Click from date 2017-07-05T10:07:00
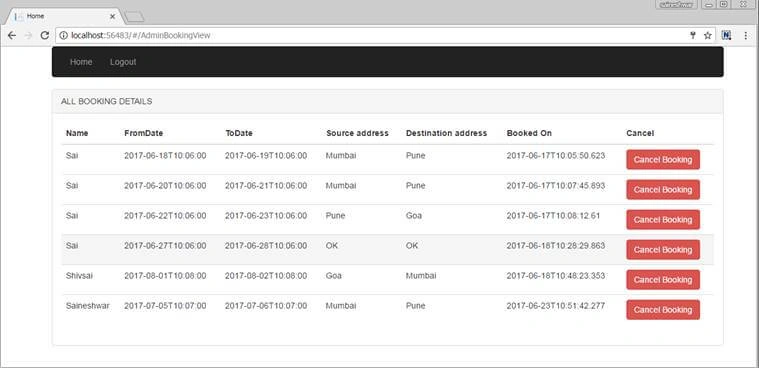 [x=165, y=306]
